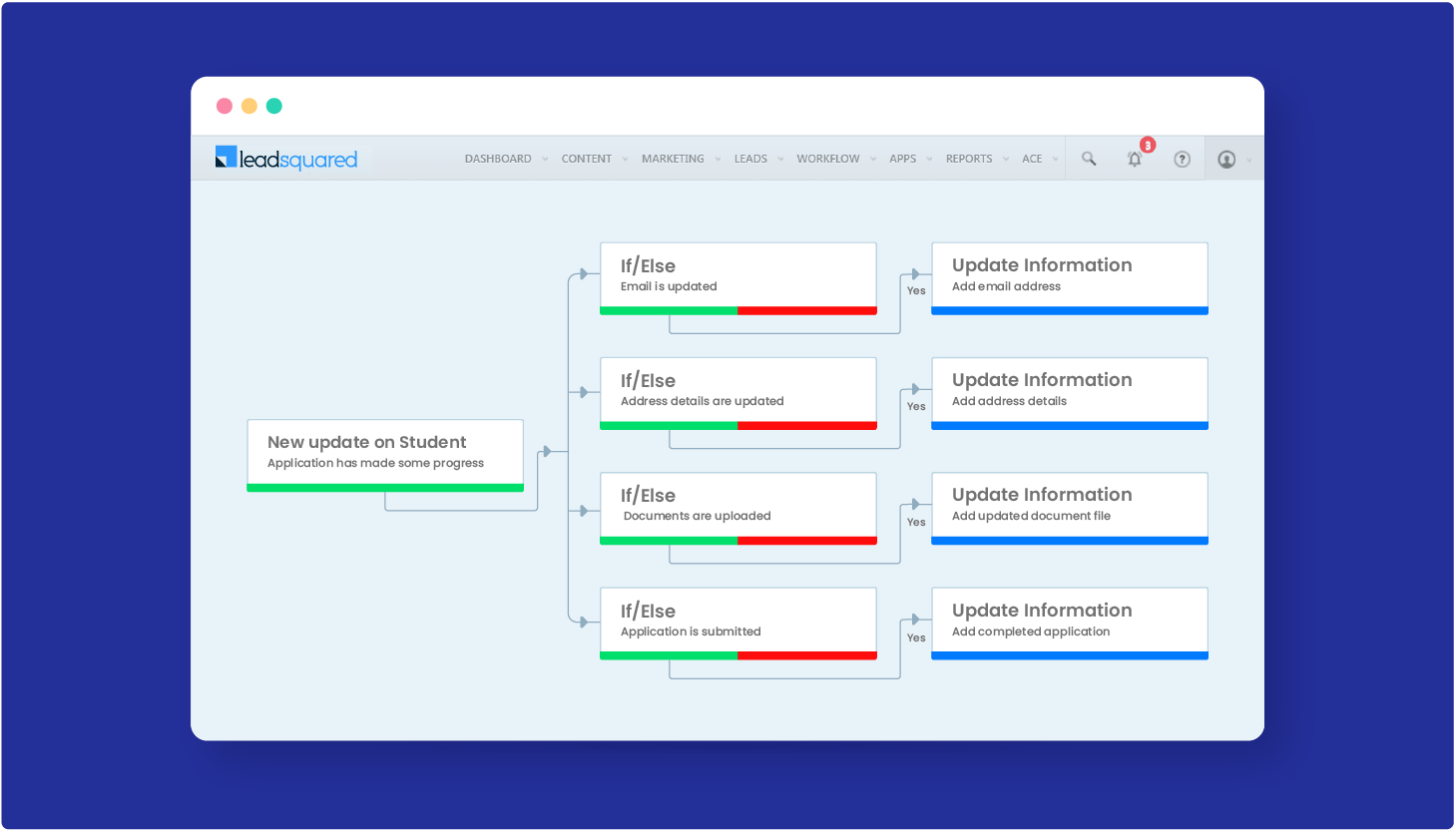Open the search icon in the navbar
This screenshot has height=832, width=1456.
click(x=1089, y=158)
